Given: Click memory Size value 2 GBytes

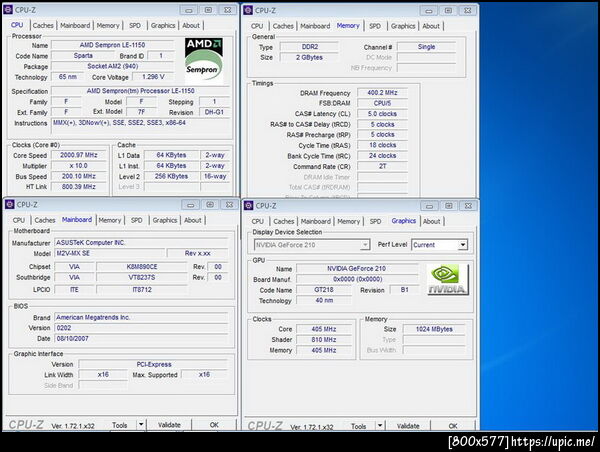Looking at the screenshot, I should pos(309,57).
